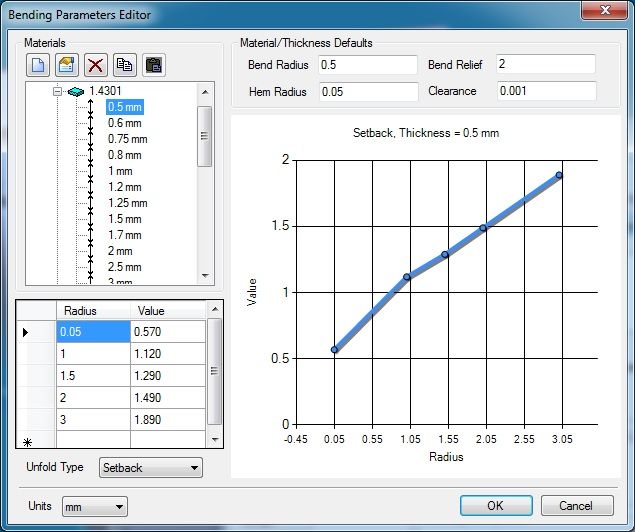The width and height of the screenshot is (635, 532).
Task: Click the materials tree scroll down arrow
Action: (x=205, y=276)
